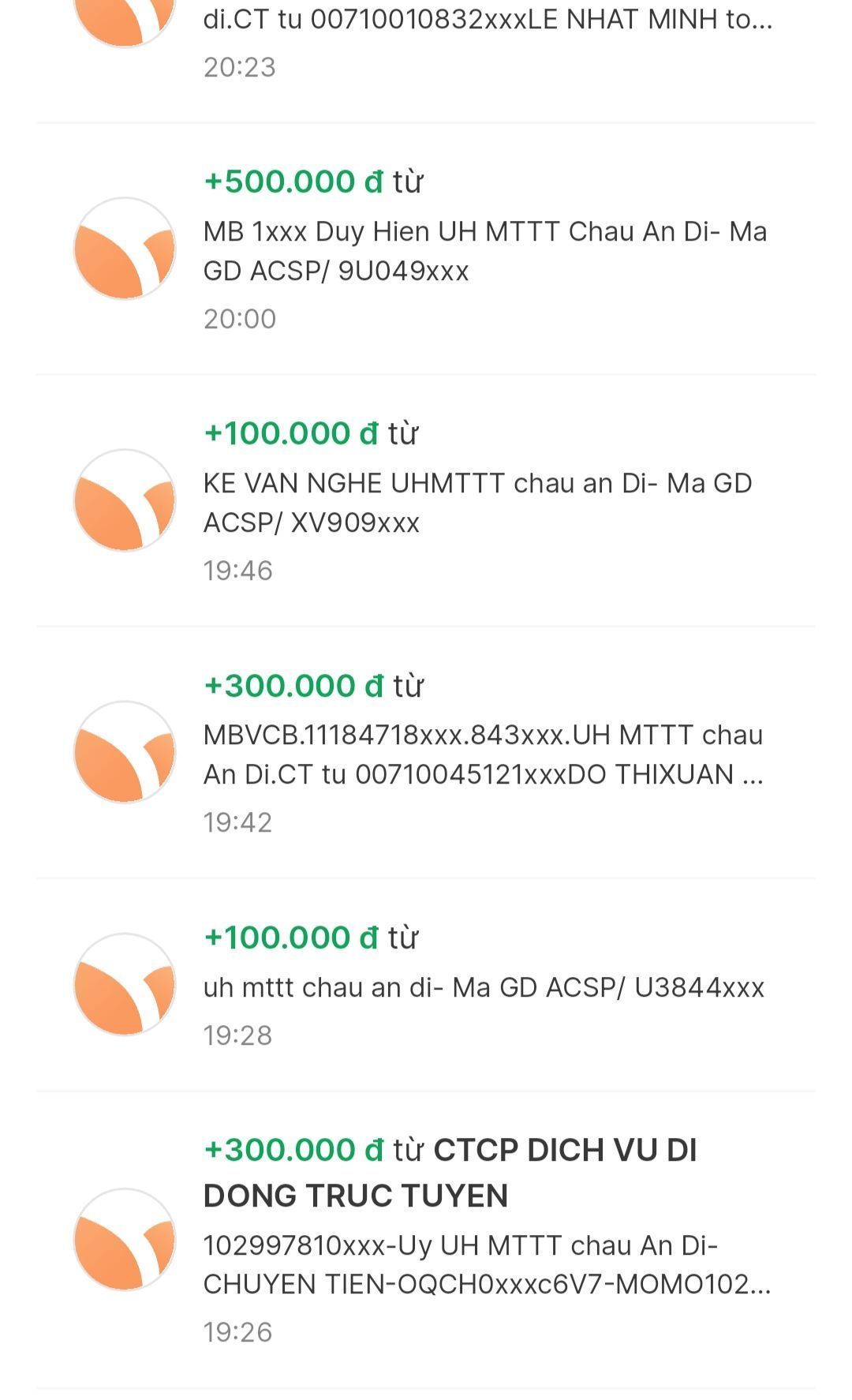Open the 'uh mttt chau an di' description
852x1400 pixels.
(x=484, y=987)
